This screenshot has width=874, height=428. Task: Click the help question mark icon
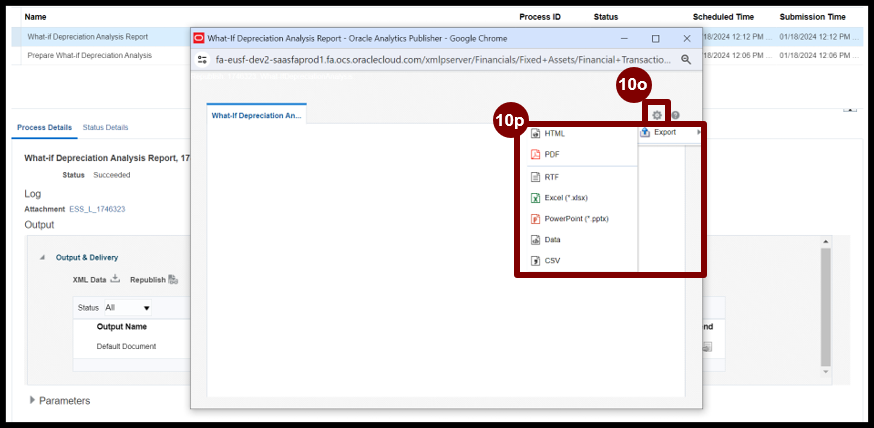click(676, 115)
